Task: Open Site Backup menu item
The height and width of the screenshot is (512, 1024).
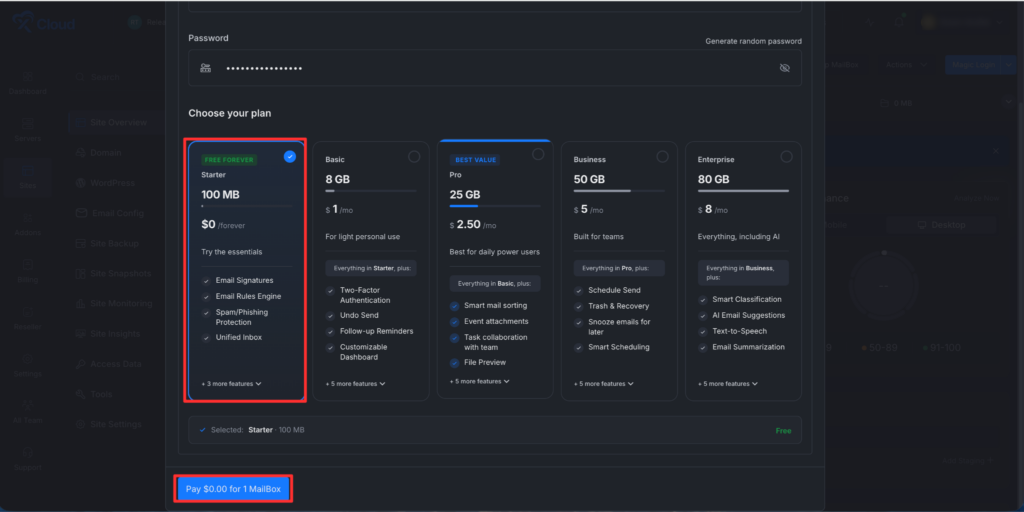Action: click(x=107, y=244)
